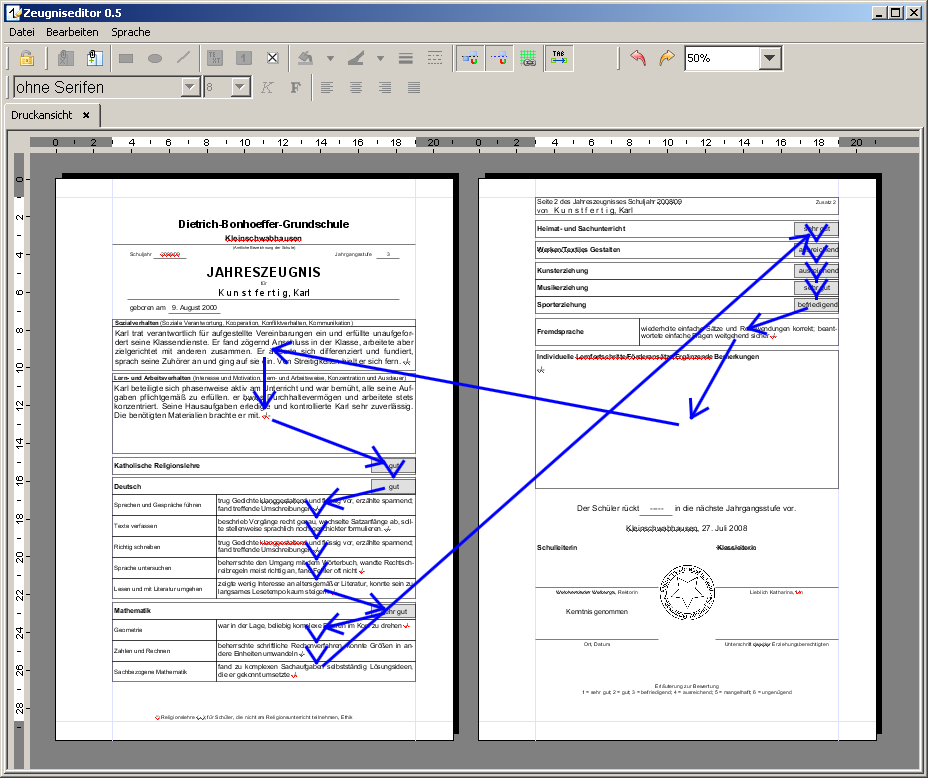This screenshot has height=778, width=928.
Task: Choose the text field tool icon
Action: click(215, 58)
